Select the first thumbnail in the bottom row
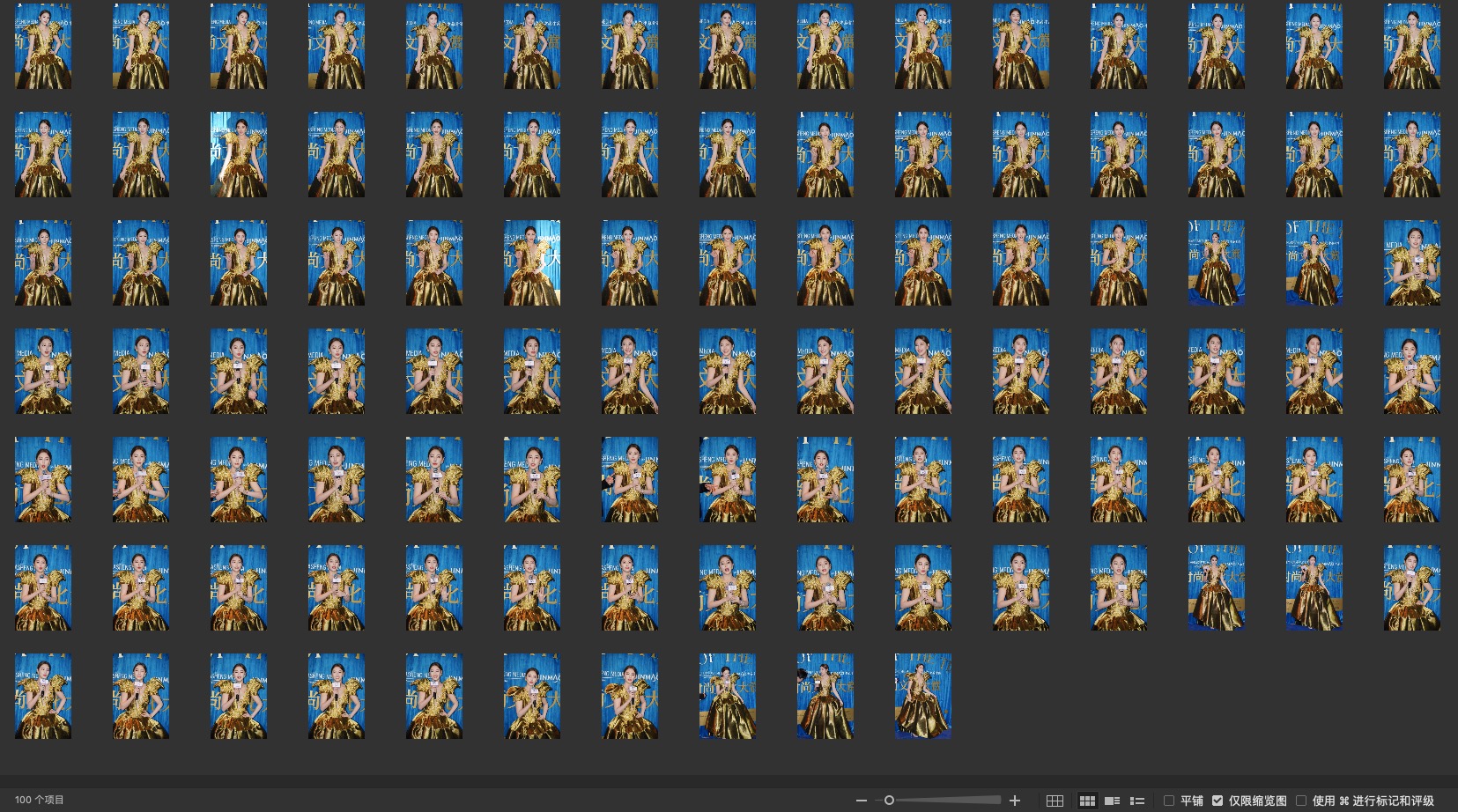1458x812 pixels. pos(43,696)
